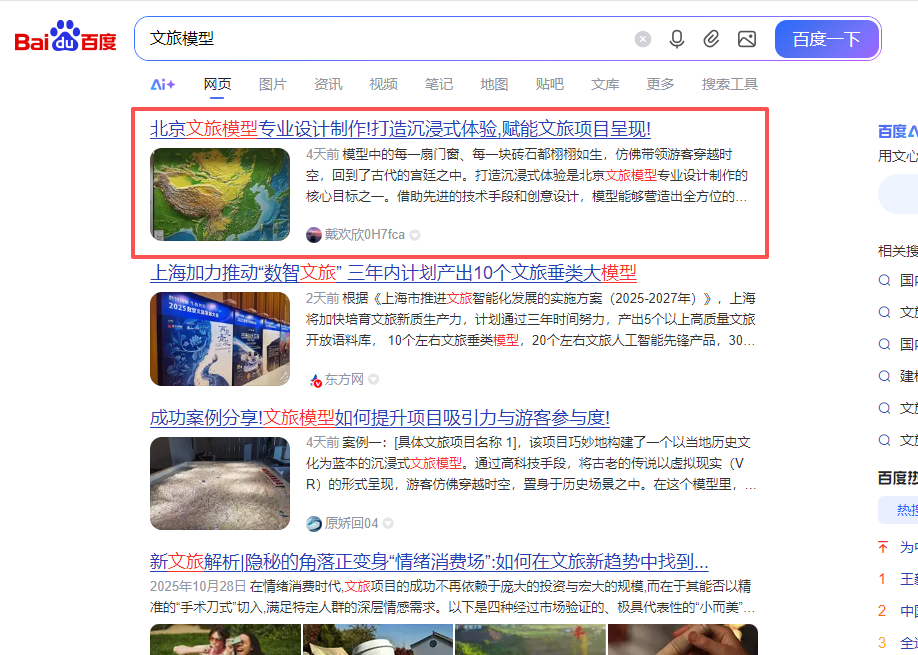Start voice search with microphone icon

(x=677, y=39)
